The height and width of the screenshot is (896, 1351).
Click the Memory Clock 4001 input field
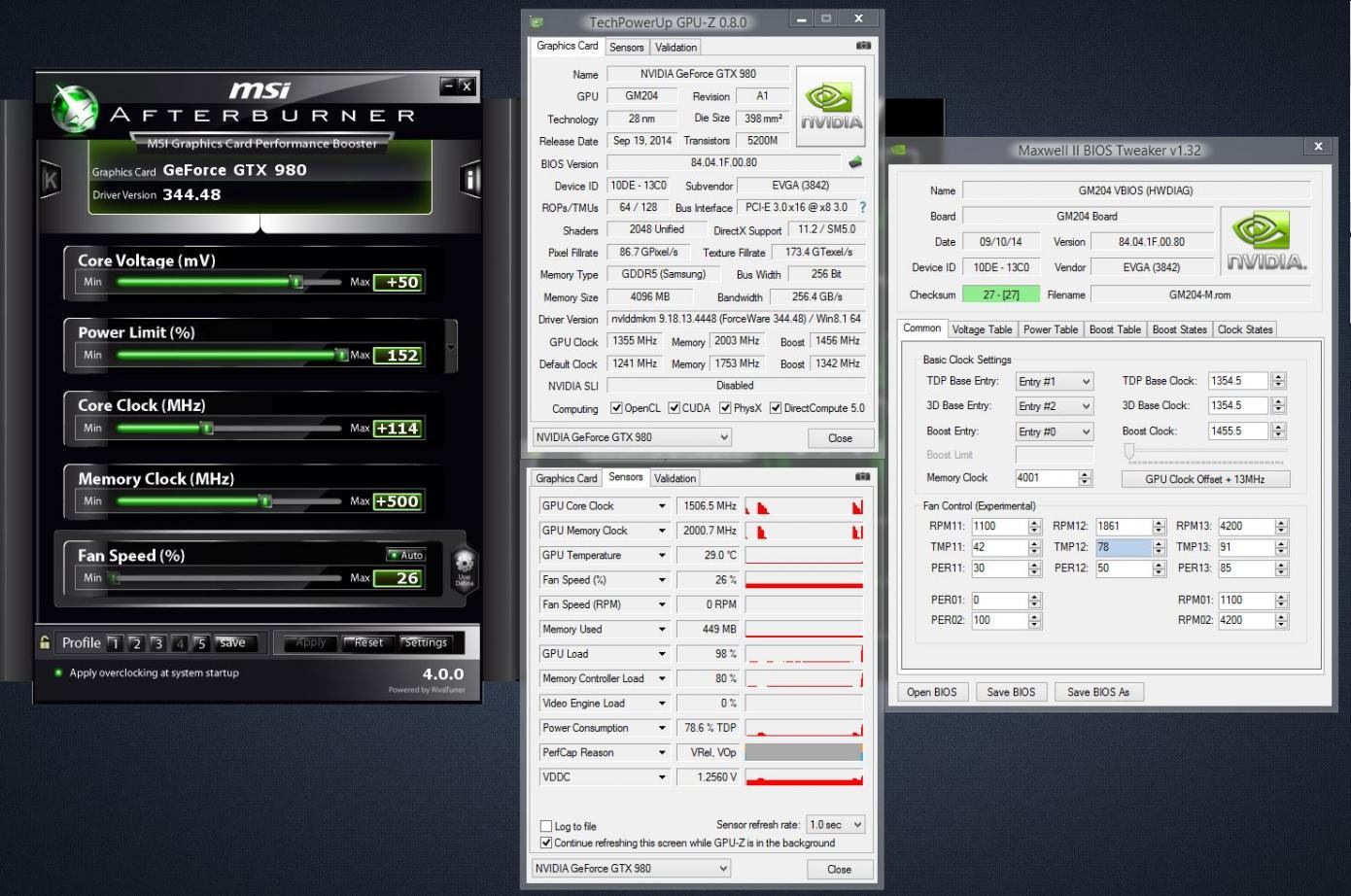click(1047, 478)
